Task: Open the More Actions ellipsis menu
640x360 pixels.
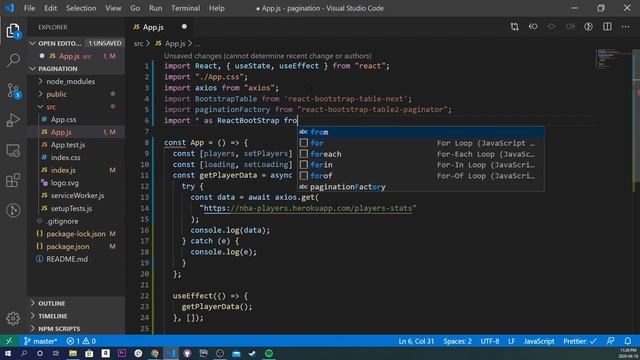Action: pyautogui.click(x=625, y=27)
